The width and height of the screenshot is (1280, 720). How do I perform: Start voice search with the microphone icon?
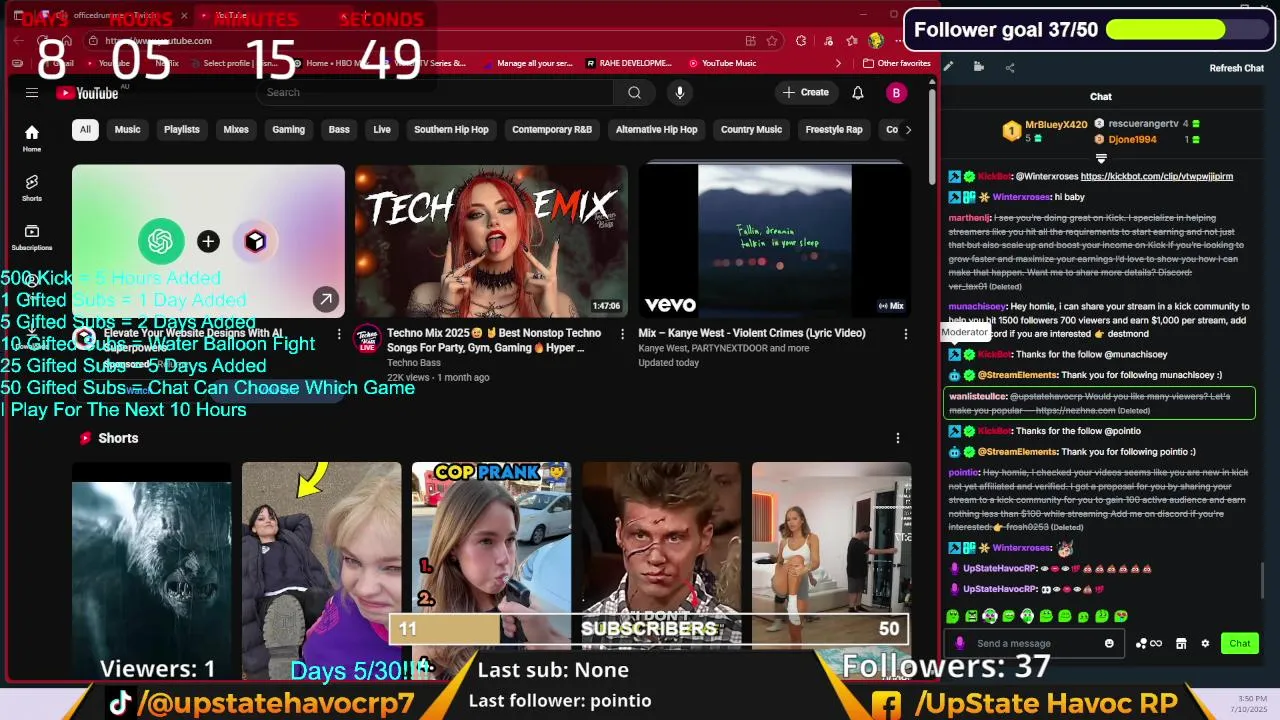coord(680,93)
